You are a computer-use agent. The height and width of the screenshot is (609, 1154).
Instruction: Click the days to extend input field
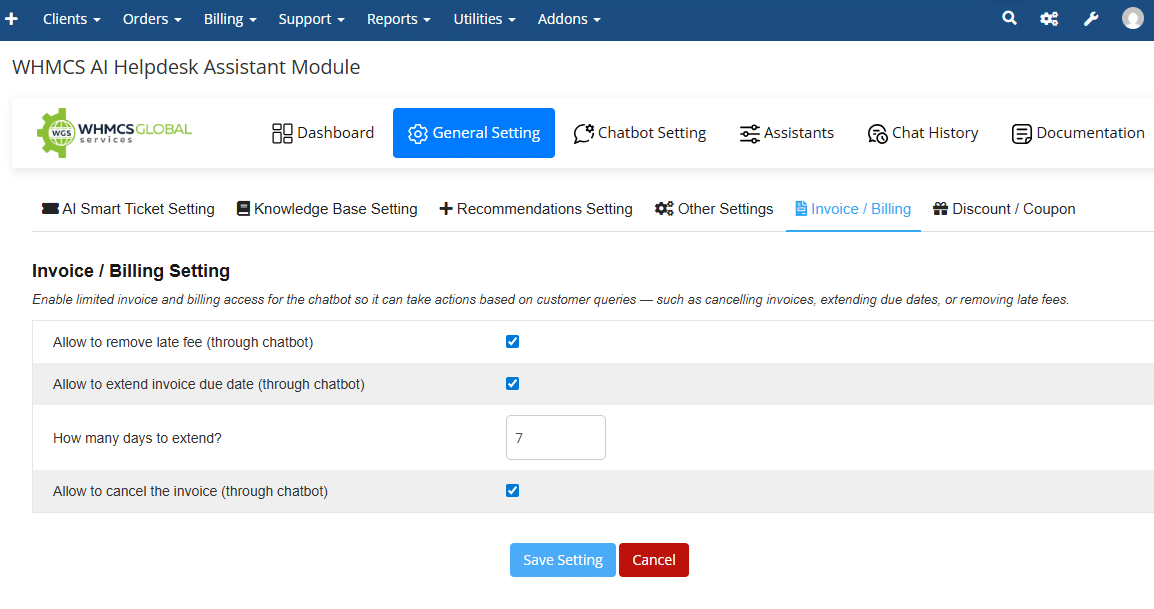tap(555, 438)
